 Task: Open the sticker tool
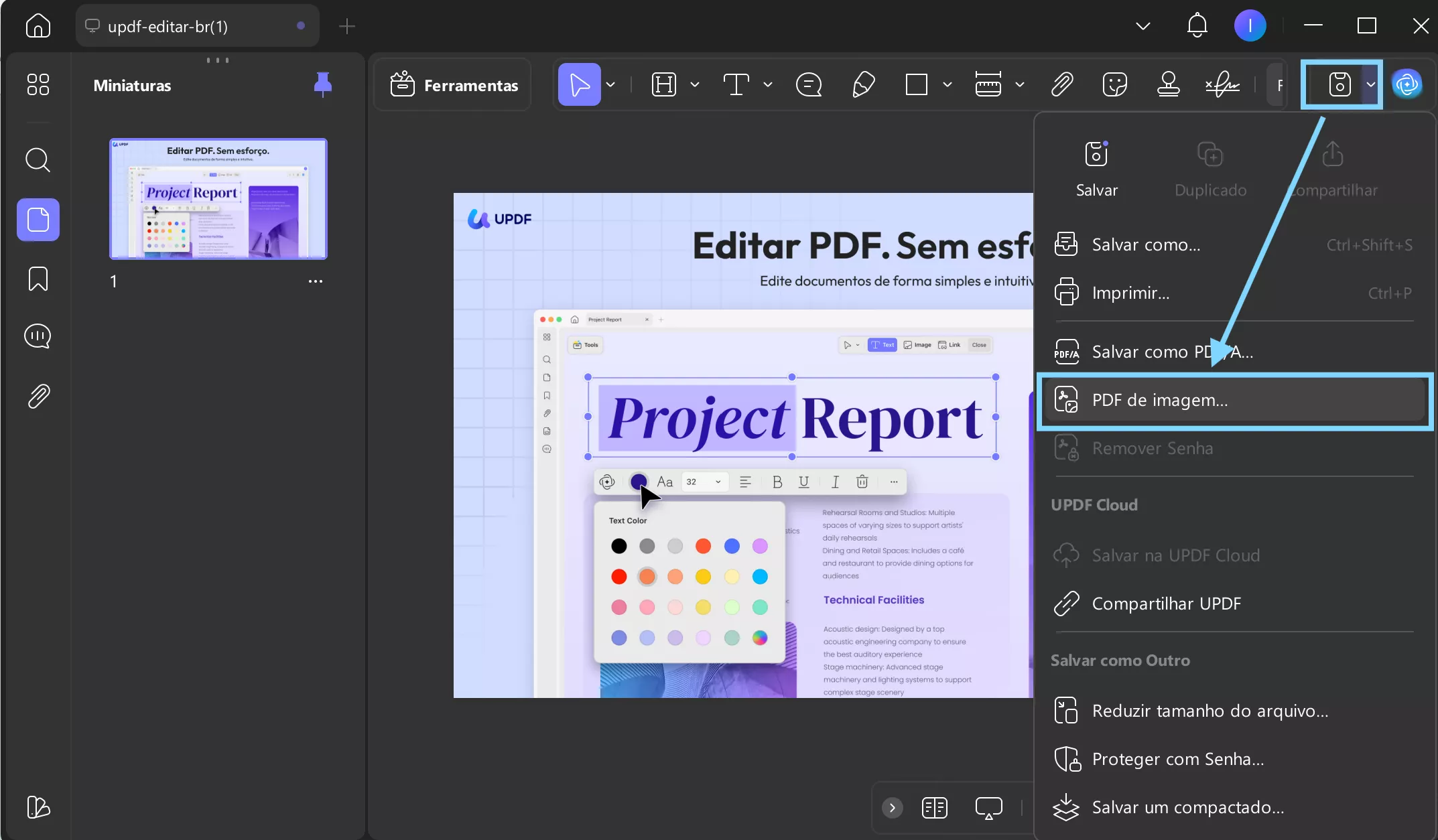point(1115,84)
